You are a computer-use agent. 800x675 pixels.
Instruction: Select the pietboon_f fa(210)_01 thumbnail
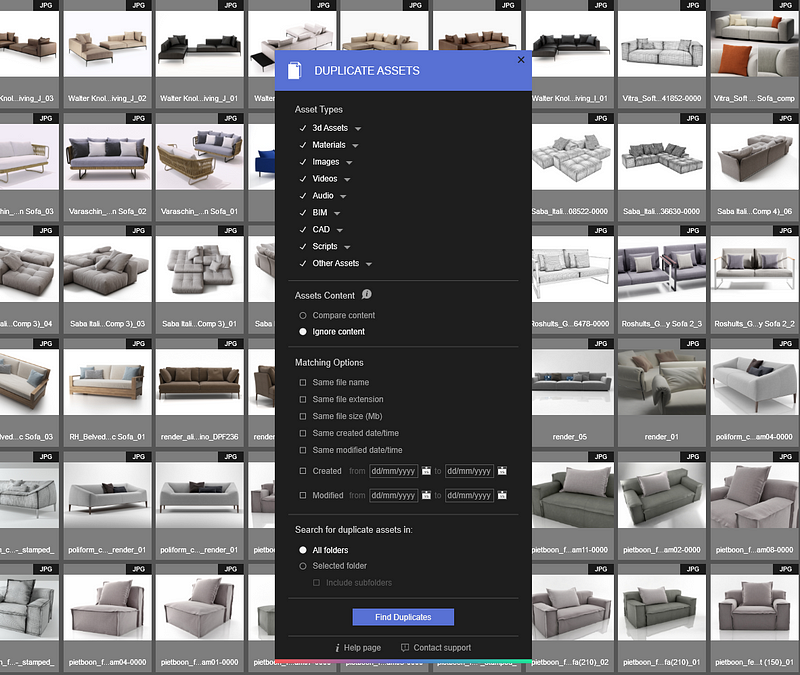662,607
